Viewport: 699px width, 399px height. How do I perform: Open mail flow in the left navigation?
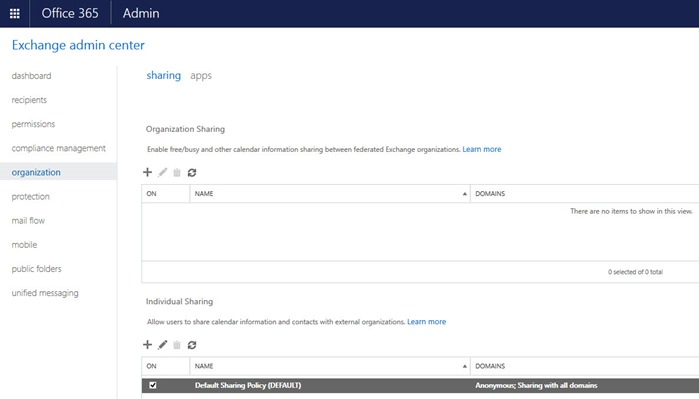click(x=28, y=220)
